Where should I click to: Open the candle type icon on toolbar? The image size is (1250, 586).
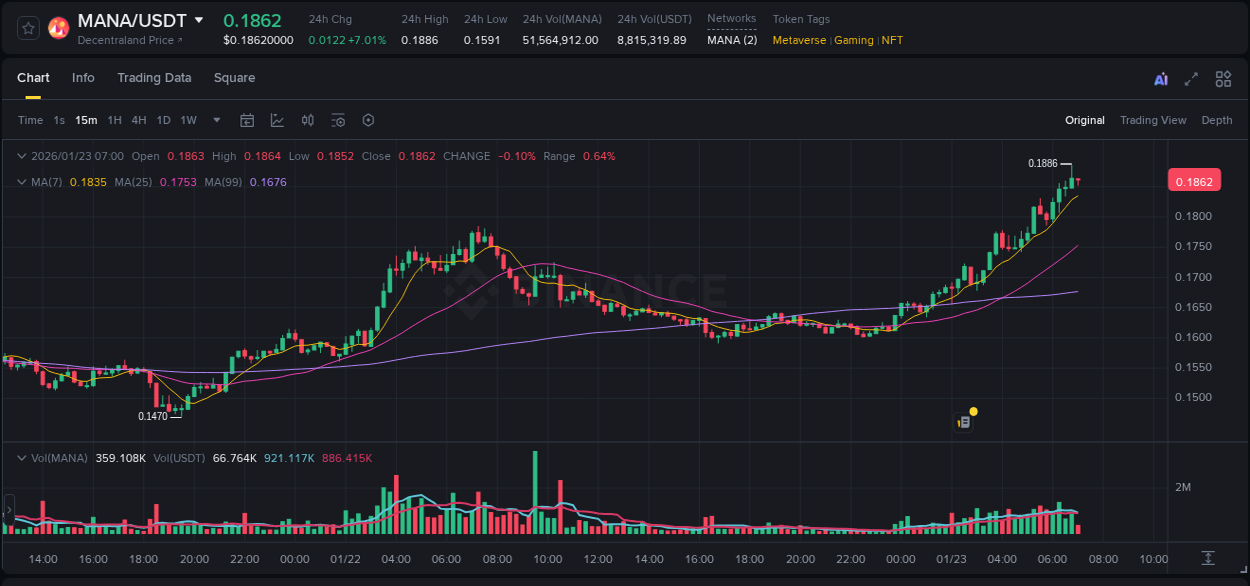pyautogui.click(x=307, y=120)
